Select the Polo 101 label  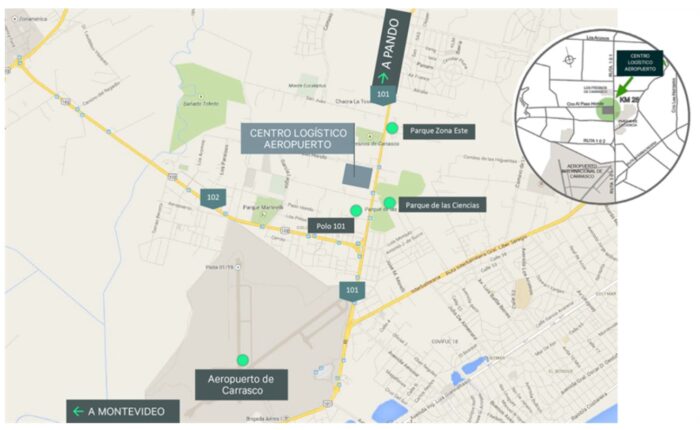tap(331, 226)
